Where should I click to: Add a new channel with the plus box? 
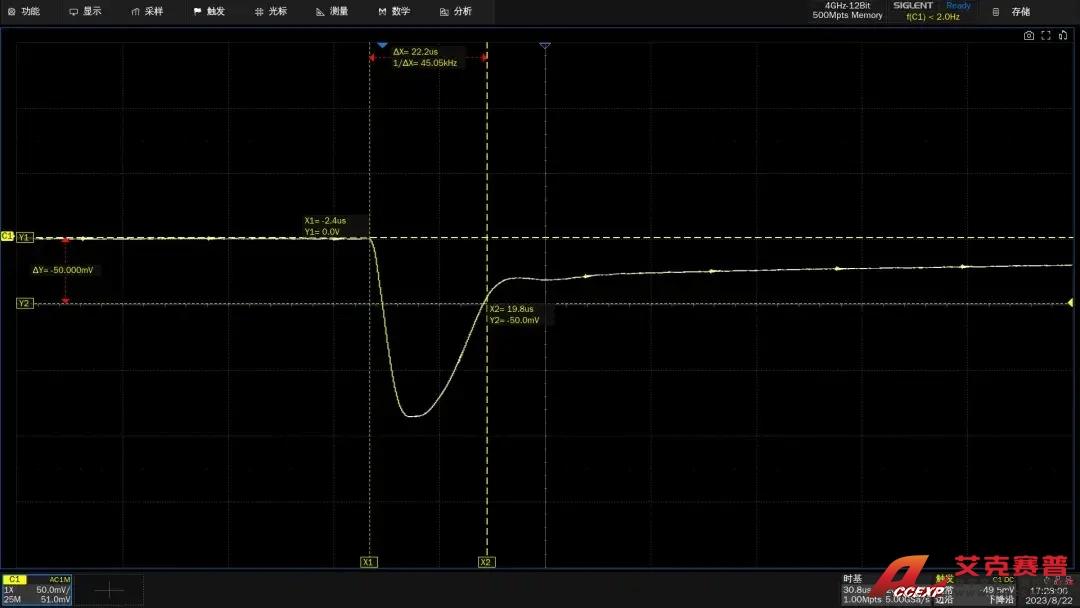(109, 590)
